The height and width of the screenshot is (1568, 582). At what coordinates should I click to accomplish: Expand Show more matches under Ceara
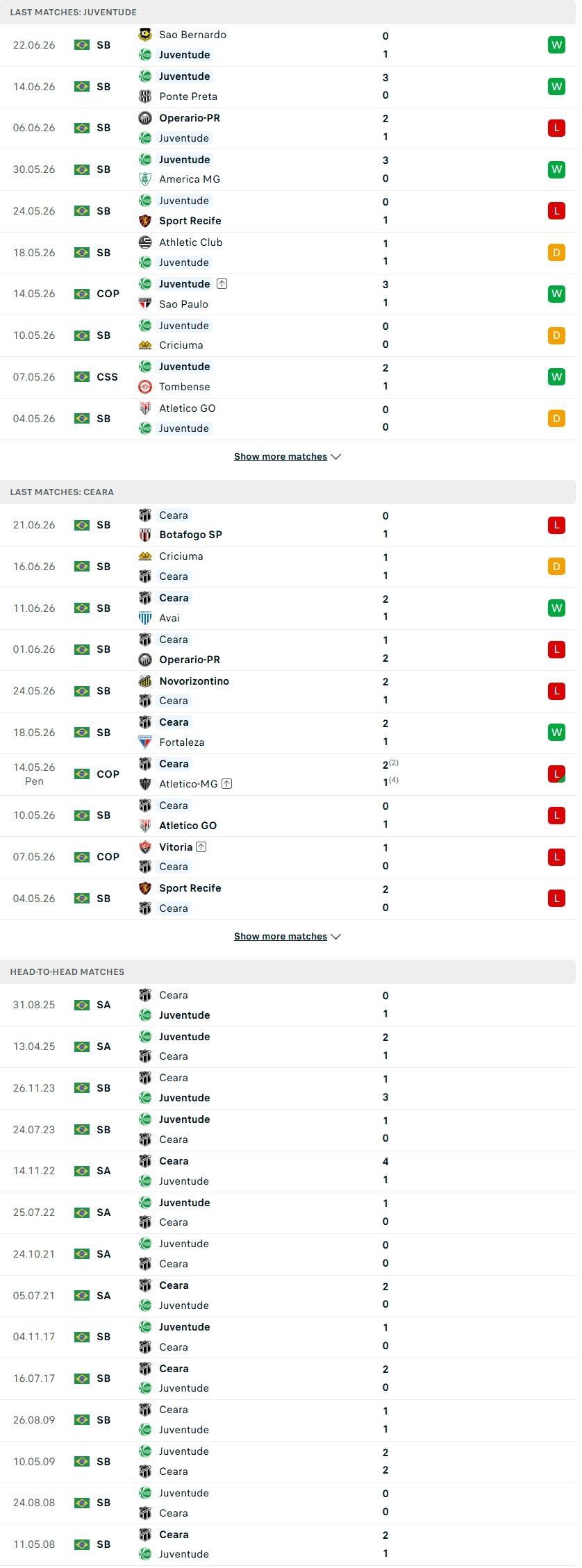pyautogui.click(x=288, y=936)
